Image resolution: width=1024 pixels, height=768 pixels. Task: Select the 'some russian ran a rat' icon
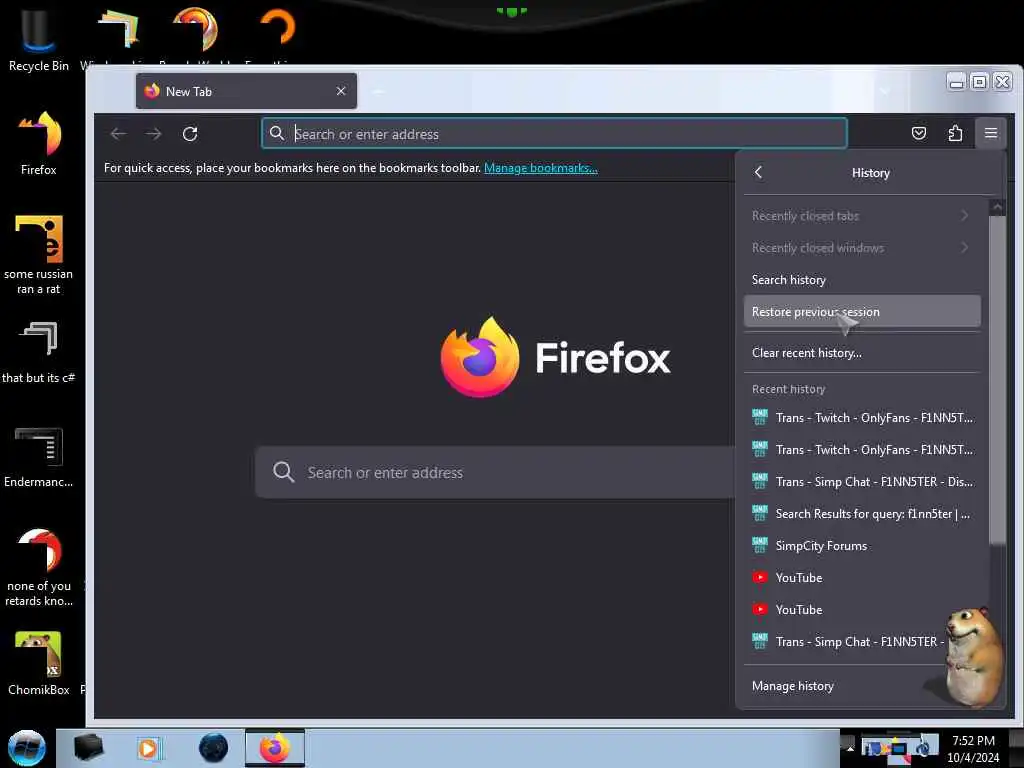tap(39, 255)
